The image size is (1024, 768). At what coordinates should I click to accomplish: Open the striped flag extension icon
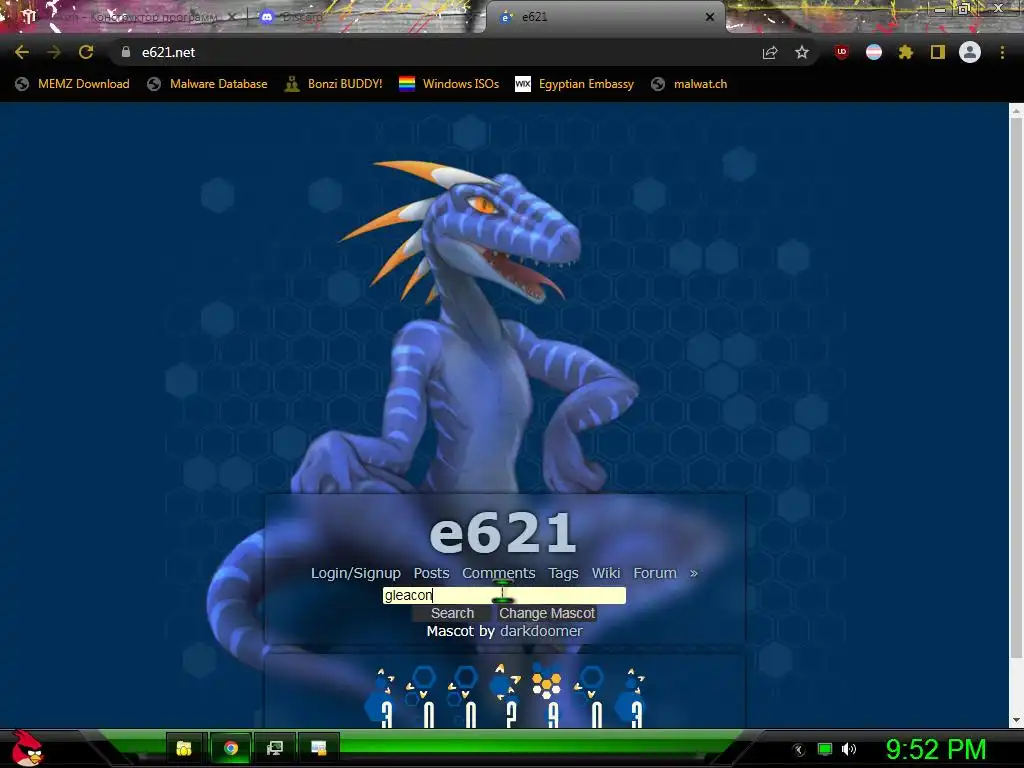pyautogui.click(x=874, y=52)
